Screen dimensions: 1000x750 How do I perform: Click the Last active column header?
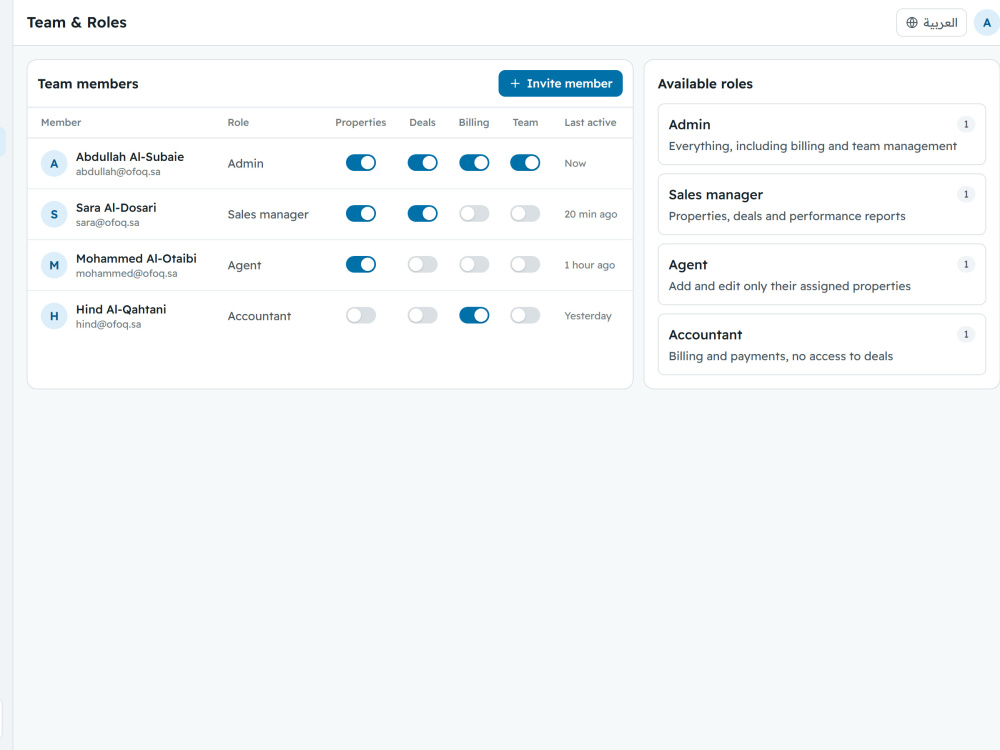click(591, 122)
